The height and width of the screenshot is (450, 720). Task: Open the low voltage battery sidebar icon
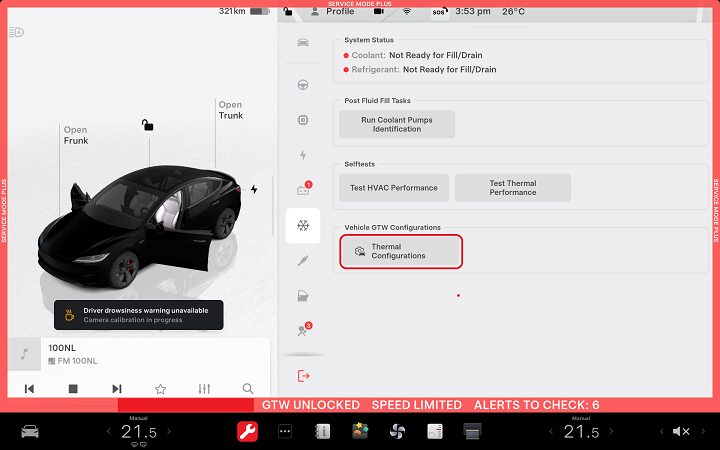click(303, 190)
